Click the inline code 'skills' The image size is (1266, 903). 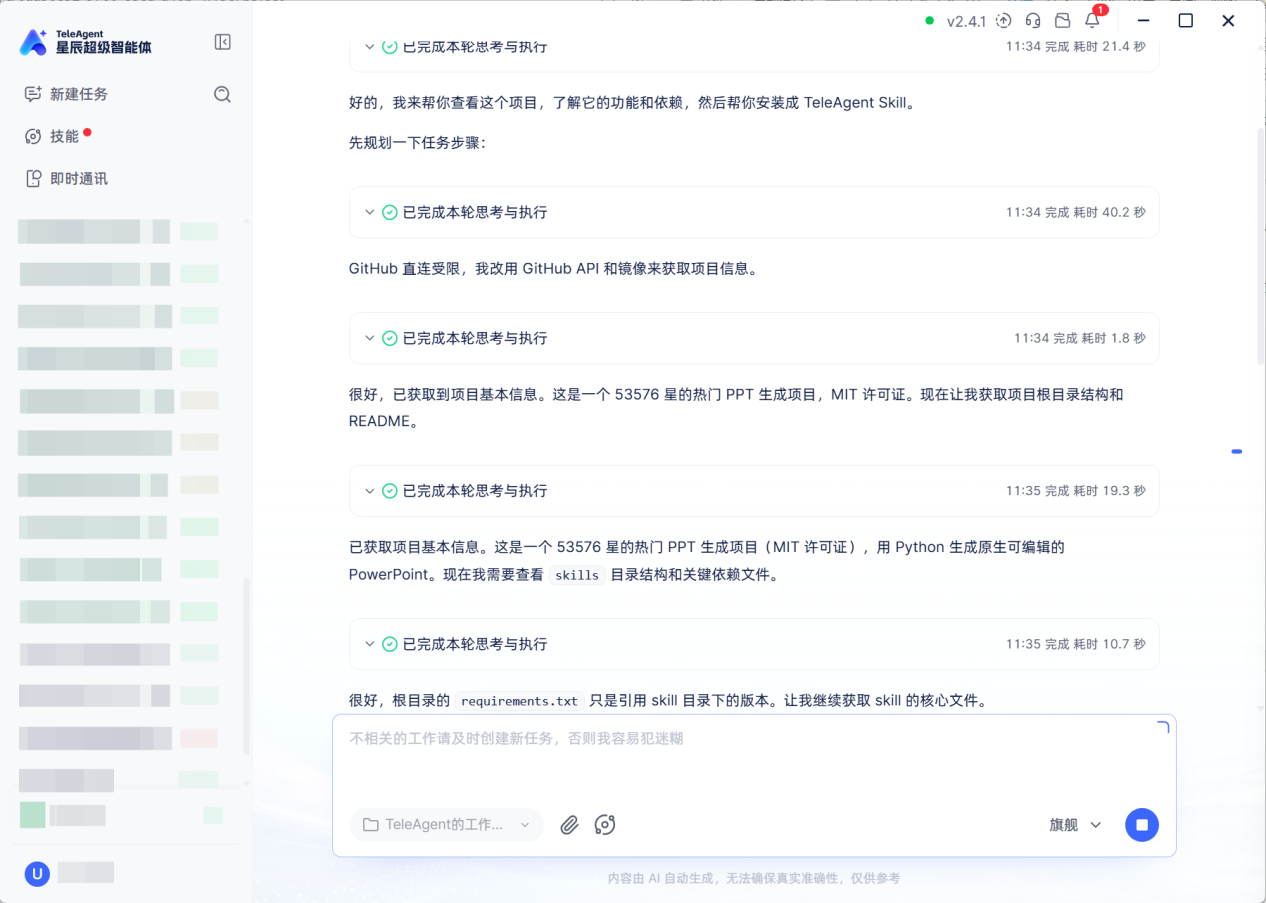[x=577, y=575]
